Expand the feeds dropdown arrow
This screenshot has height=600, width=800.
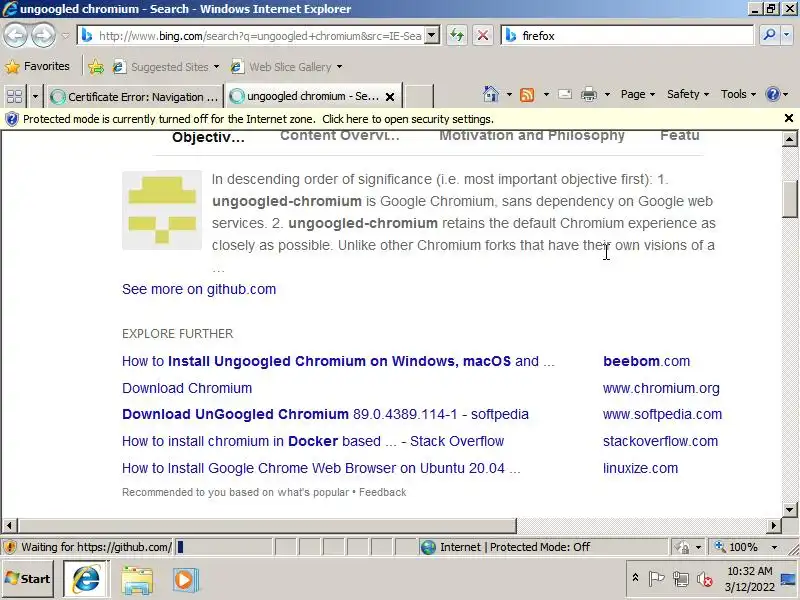point(546,94)
